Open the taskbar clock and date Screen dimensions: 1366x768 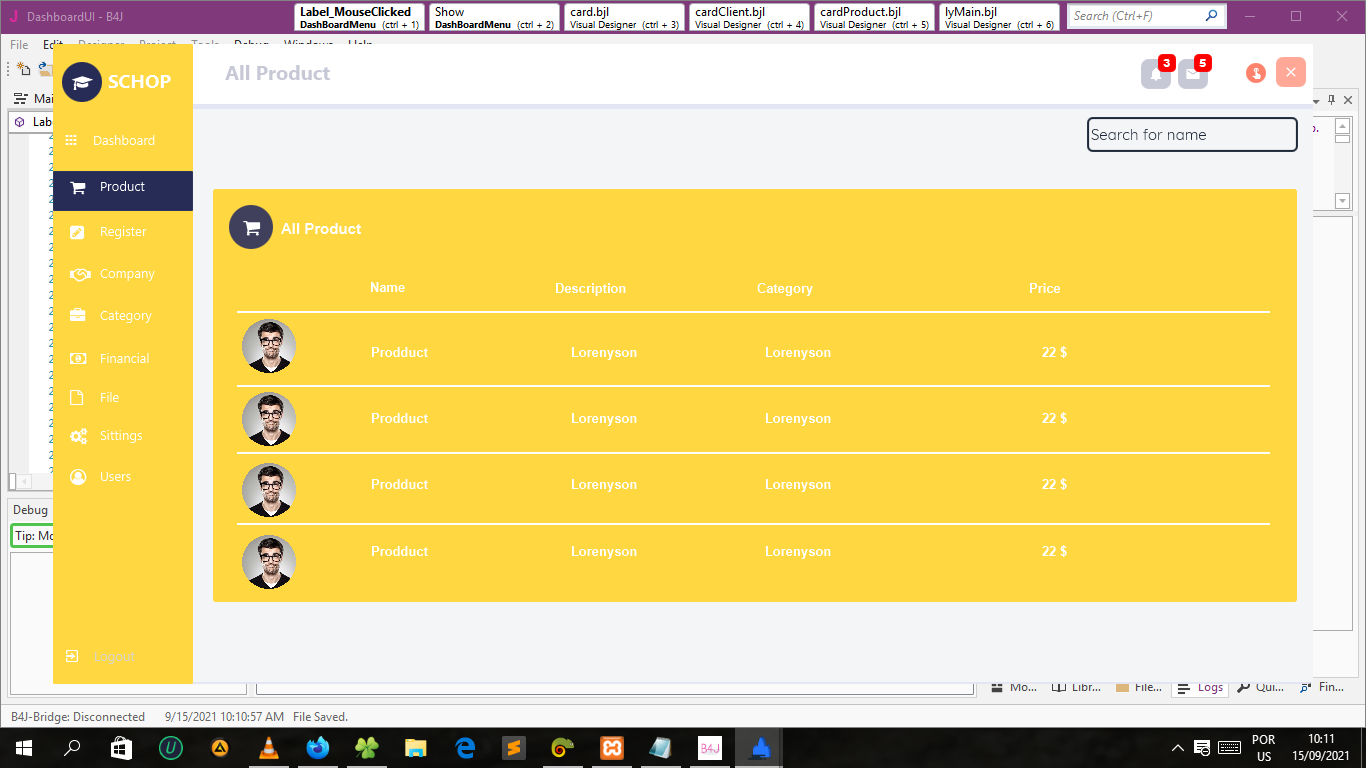[x=1321, y=748]
